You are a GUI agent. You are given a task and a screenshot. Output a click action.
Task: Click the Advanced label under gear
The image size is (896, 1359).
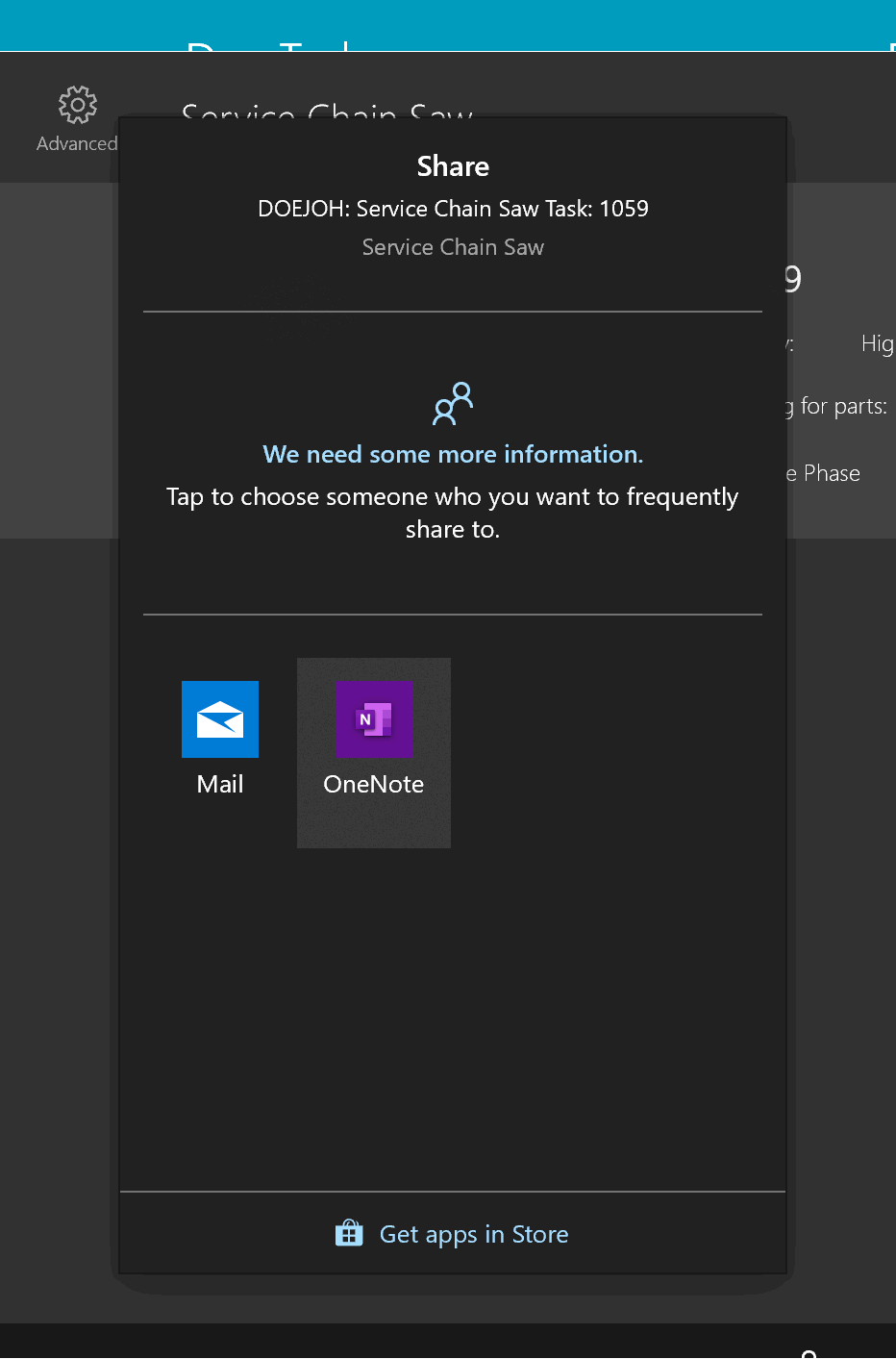click(x=77, y=143)
